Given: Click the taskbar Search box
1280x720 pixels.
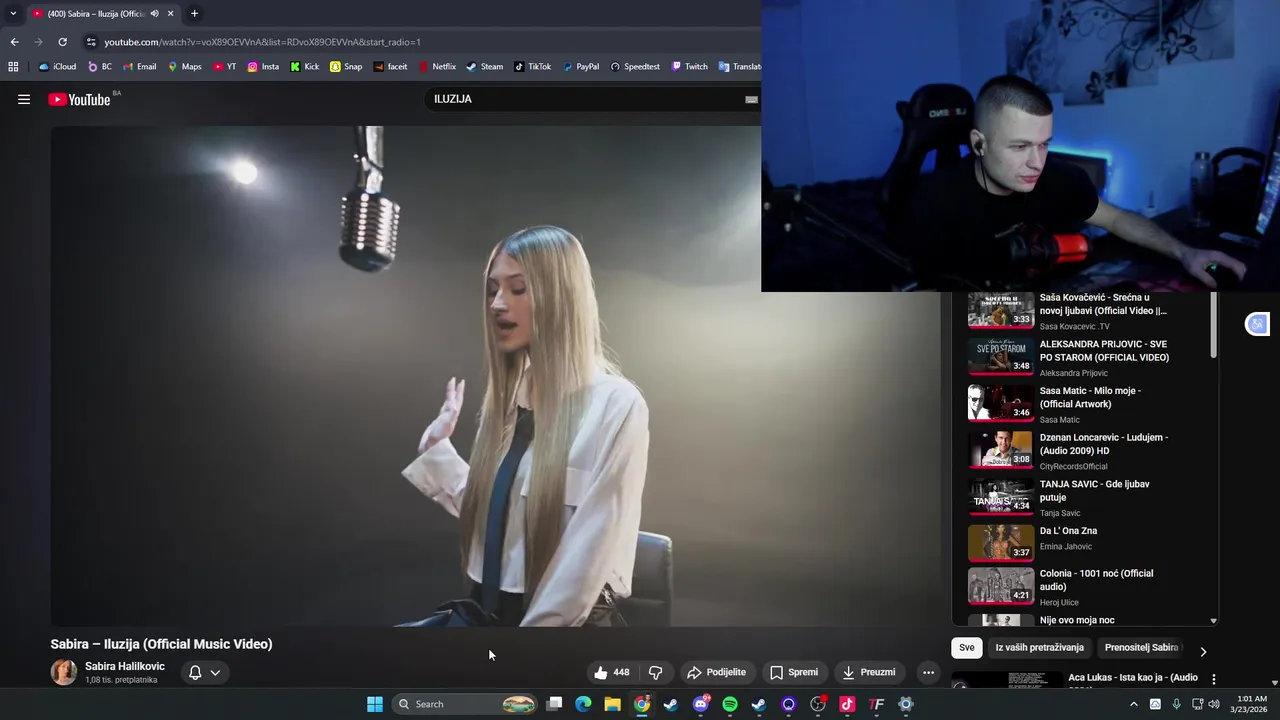Looking at the screenshot, I should 467,704.
